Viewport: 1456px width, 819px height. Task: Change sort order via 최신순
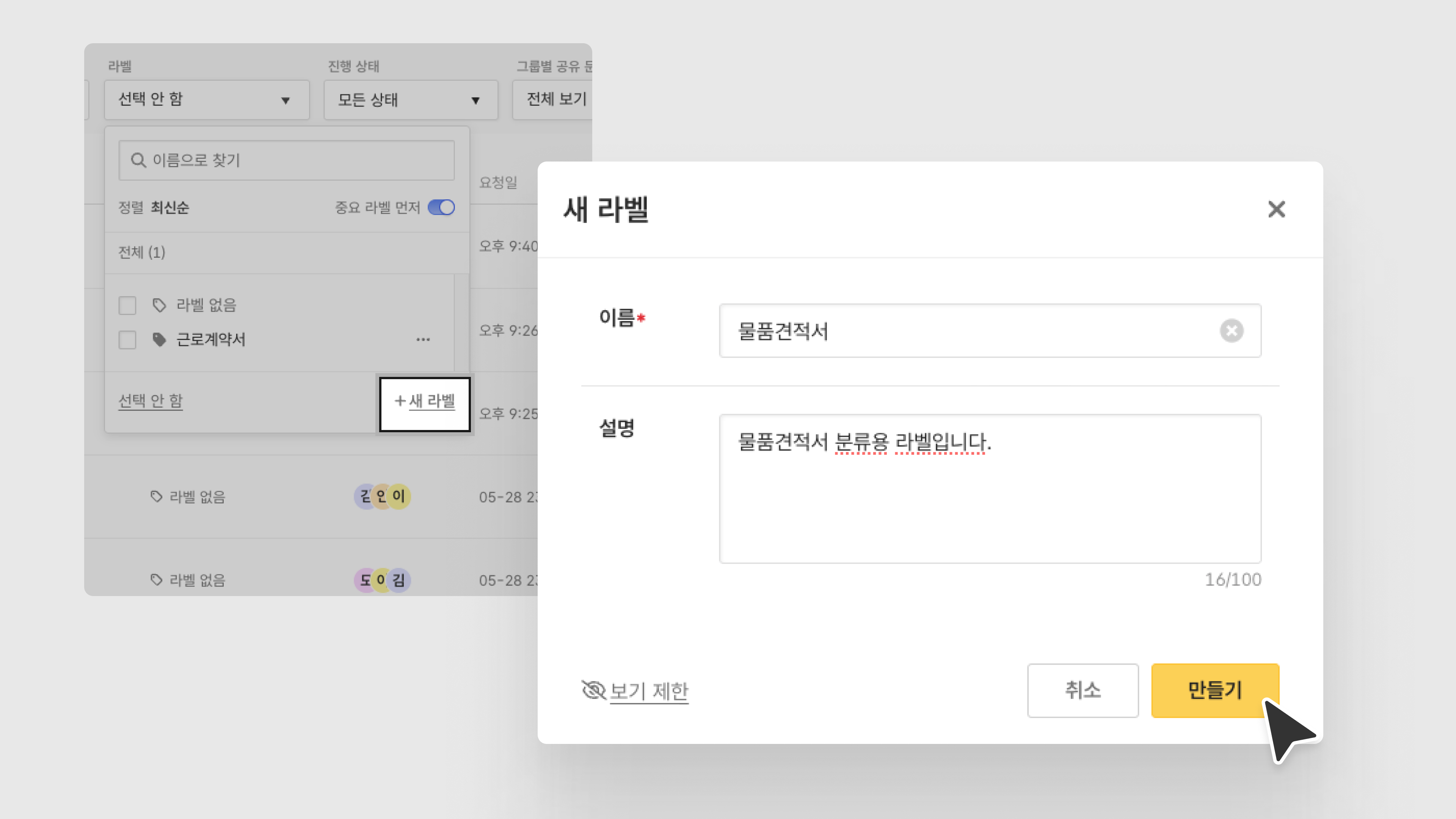tap(169, 207)
